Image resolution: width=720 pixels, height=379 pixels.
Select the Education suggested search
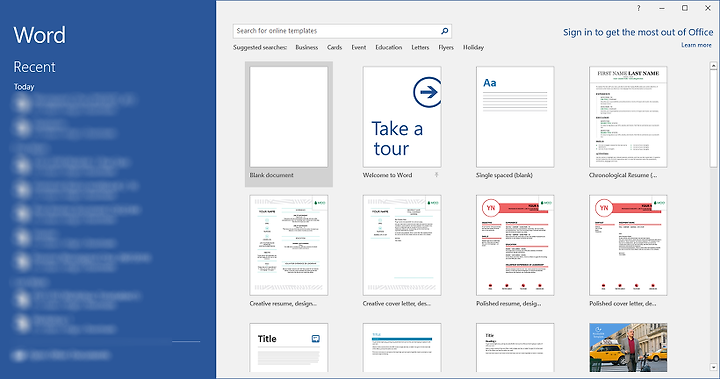point(388,47)
